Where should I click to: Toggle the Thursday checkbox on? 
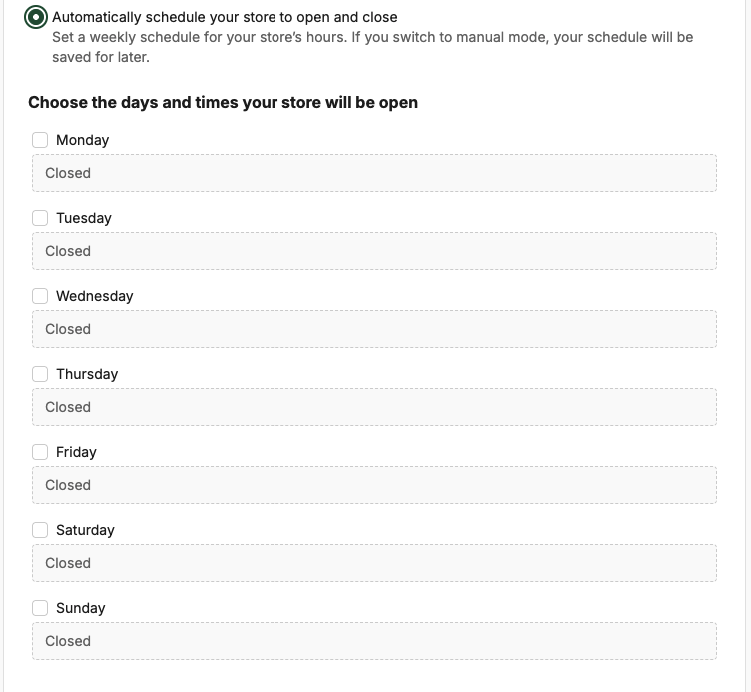(40, 374)
